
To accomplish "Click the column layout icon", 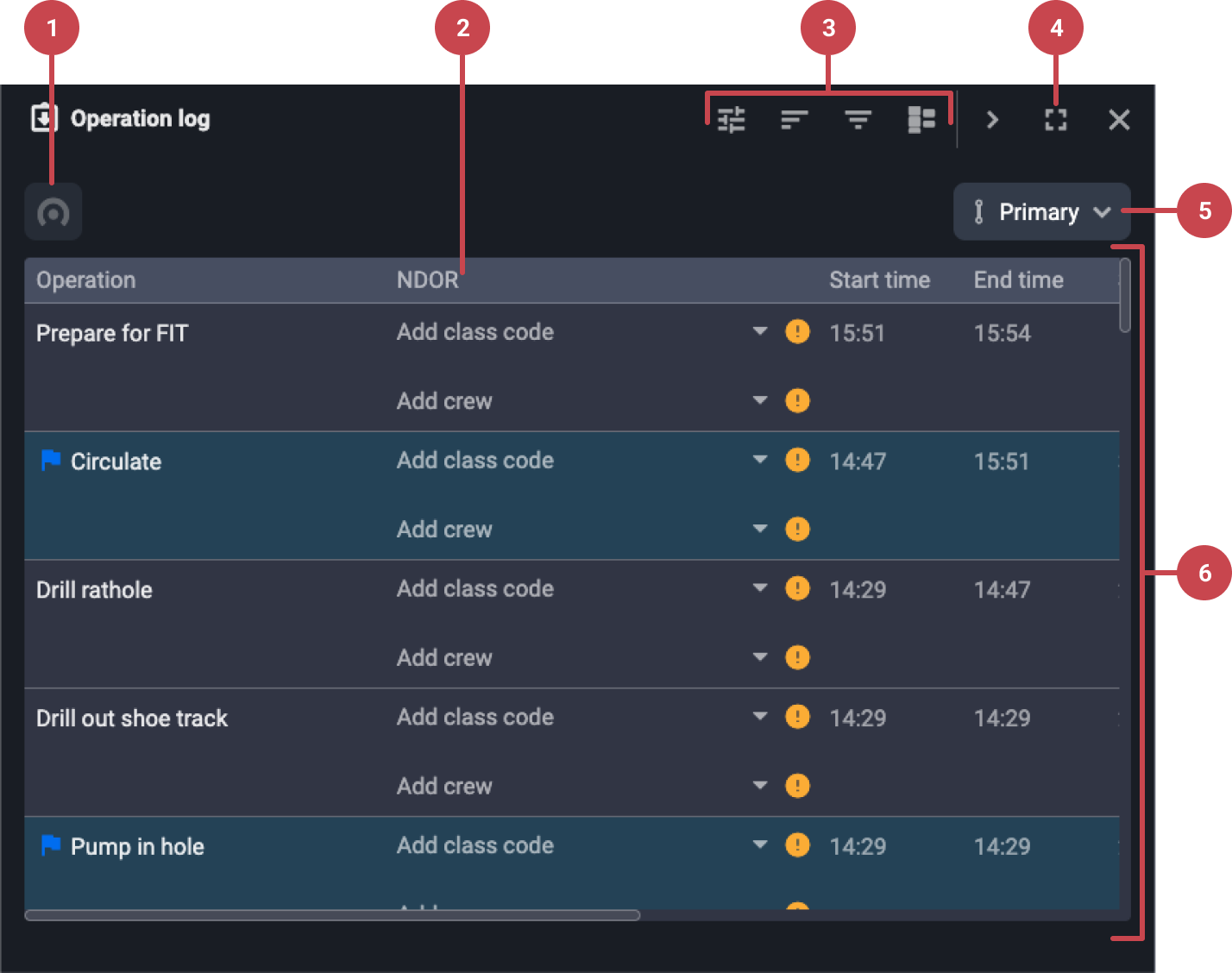I will click(x=921, y=120).
